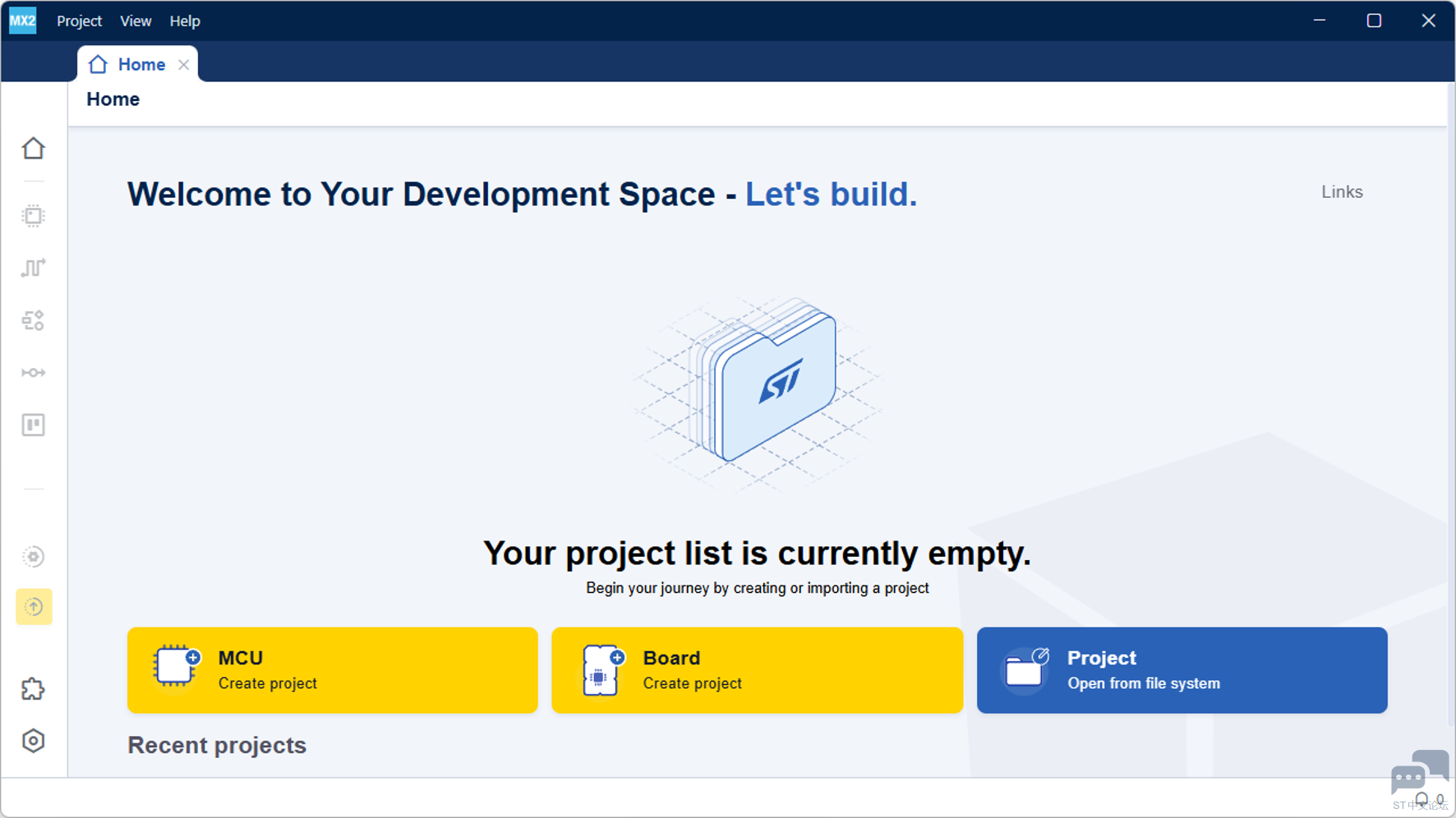Click the Home icon in the sidebar
This screenshot has height=818, width=1456.
(34, 149)
